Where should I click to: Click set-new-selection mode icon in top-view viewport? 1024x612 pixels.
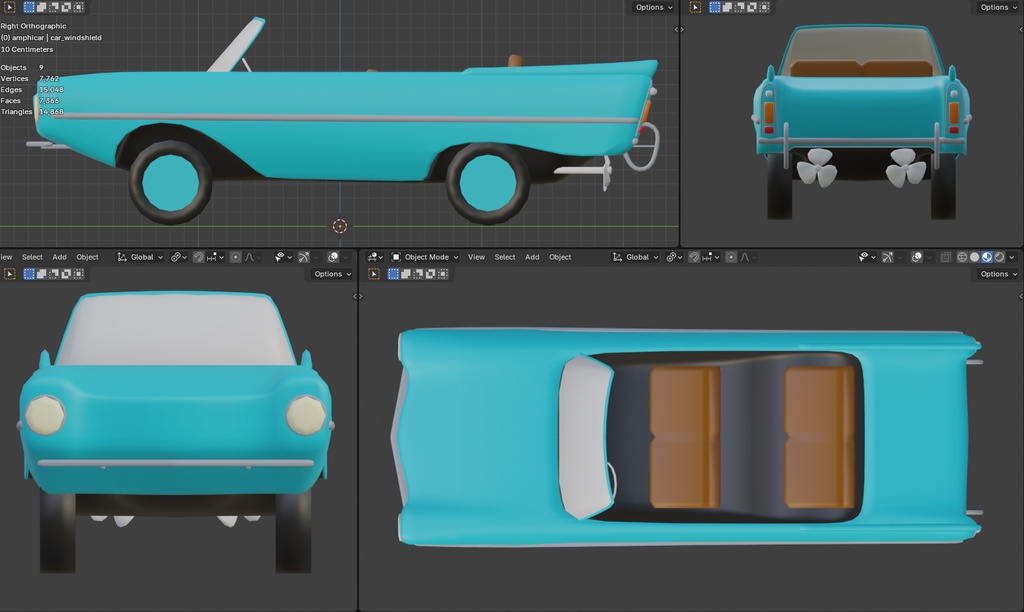[393, 274]
